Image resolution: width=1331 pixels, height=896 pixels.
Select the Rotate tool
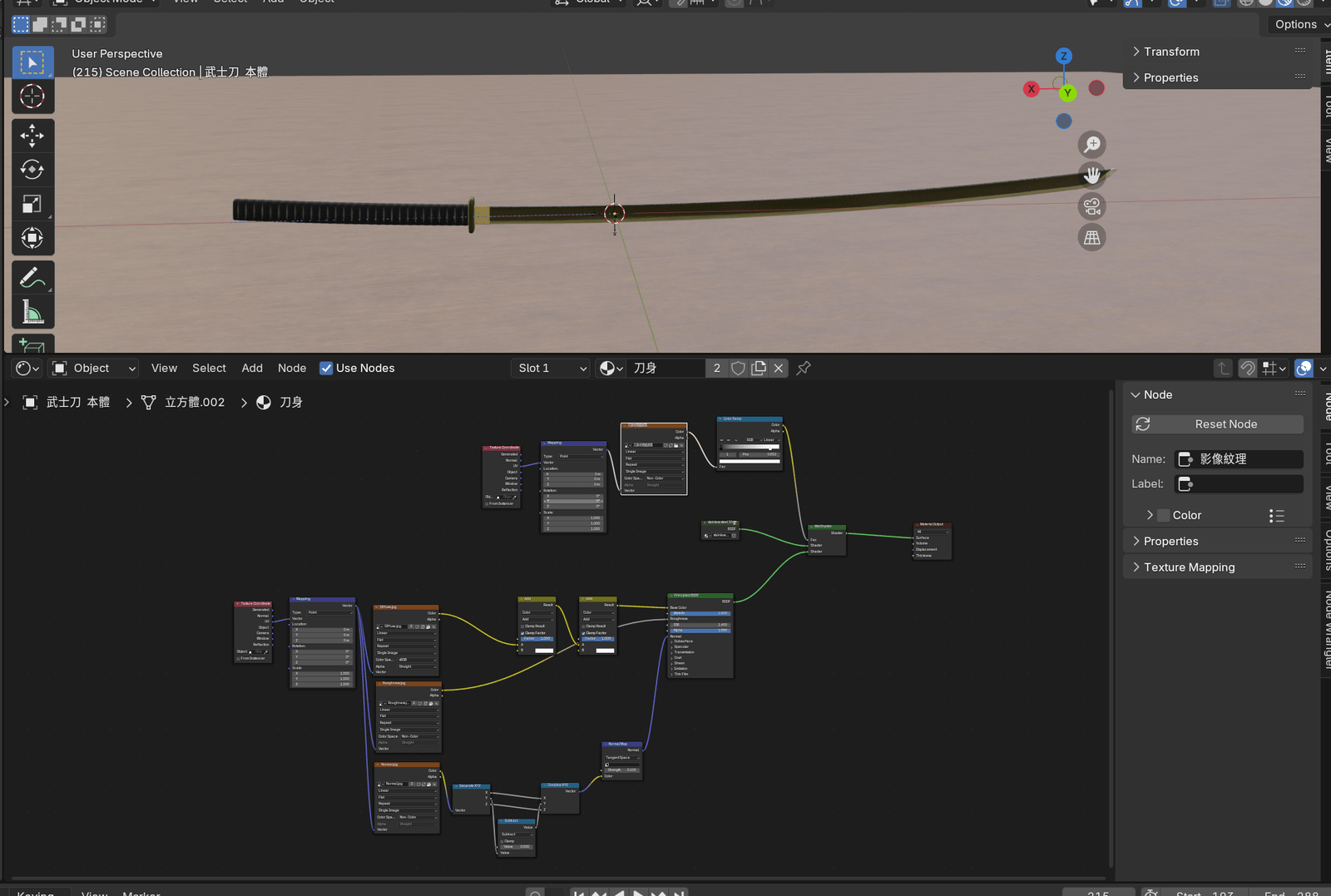pos(32,170)
